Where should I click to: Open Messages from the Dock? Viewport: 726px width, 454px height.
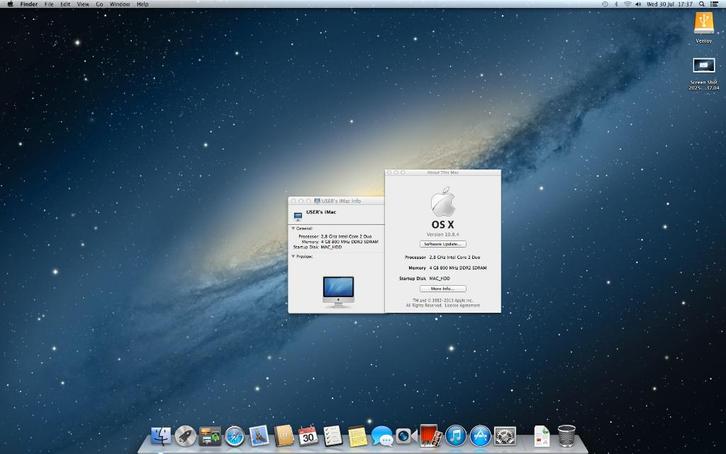coord(381,436)
